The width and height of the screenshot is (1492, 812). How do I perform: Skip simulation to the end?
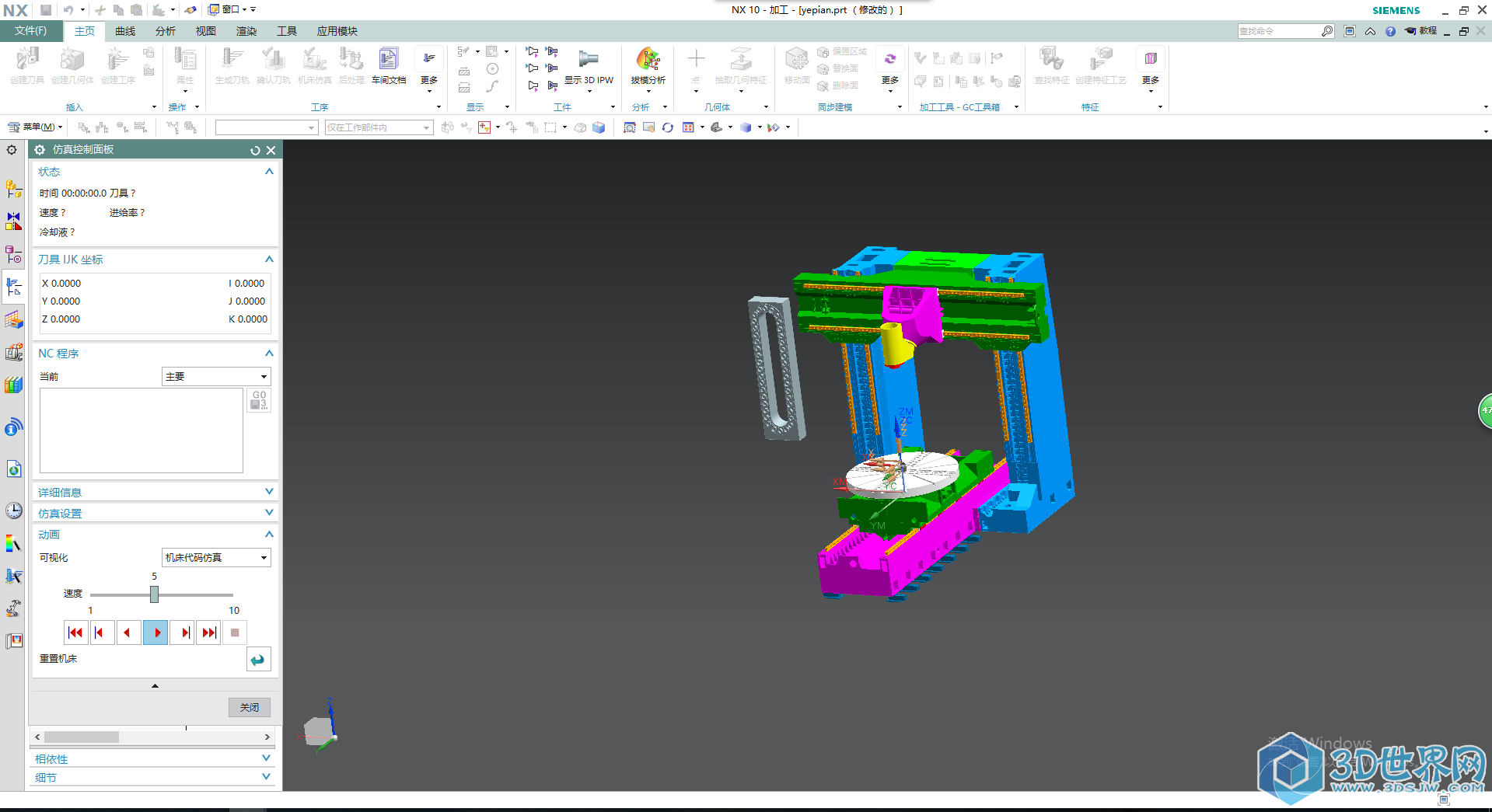click(208, 633)
